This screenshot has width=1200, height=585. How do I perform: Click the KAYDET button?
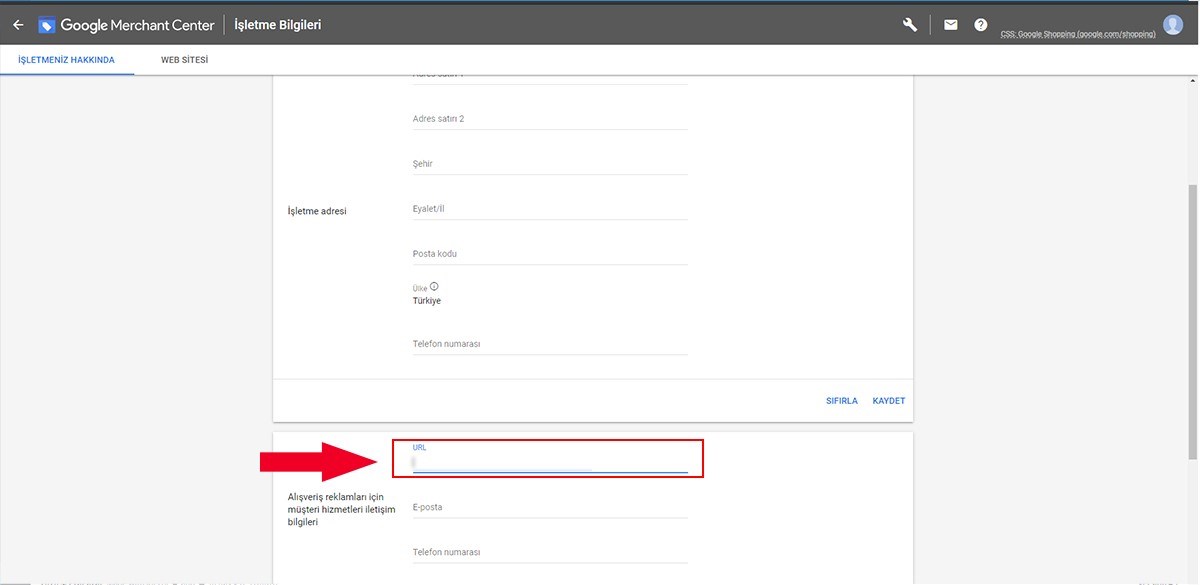[889, 401]
